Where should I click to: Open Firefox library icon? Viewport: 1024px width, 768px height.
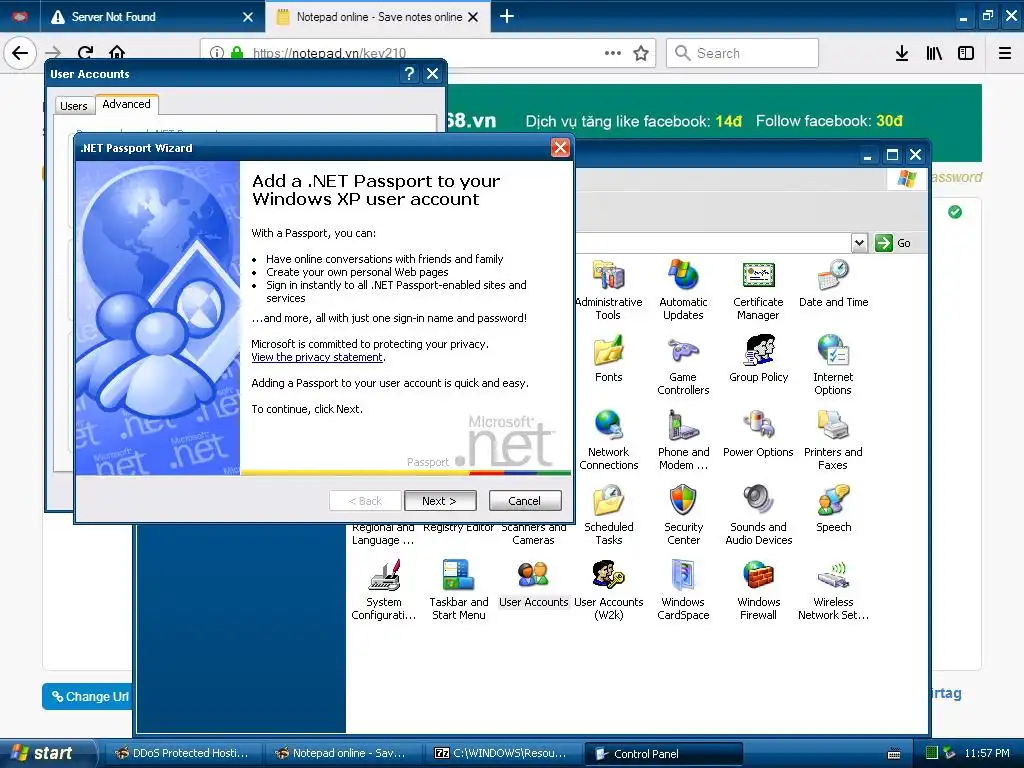pos(934,53)
